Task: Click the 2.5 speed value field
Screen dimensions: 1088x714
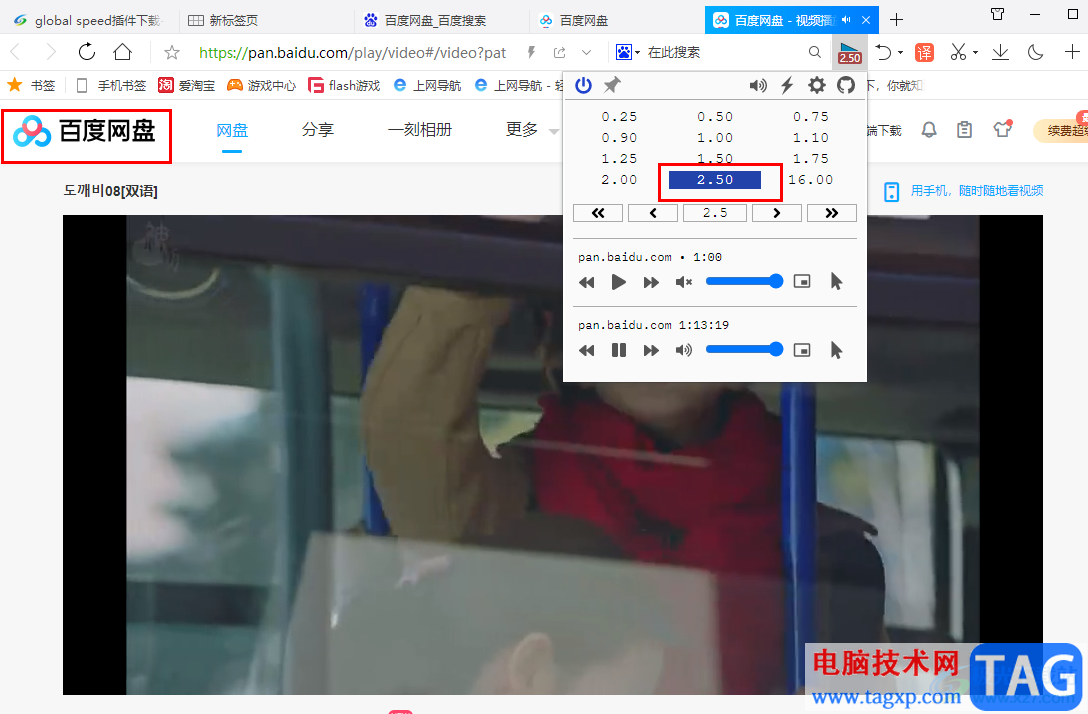Action: click(715, 213)
